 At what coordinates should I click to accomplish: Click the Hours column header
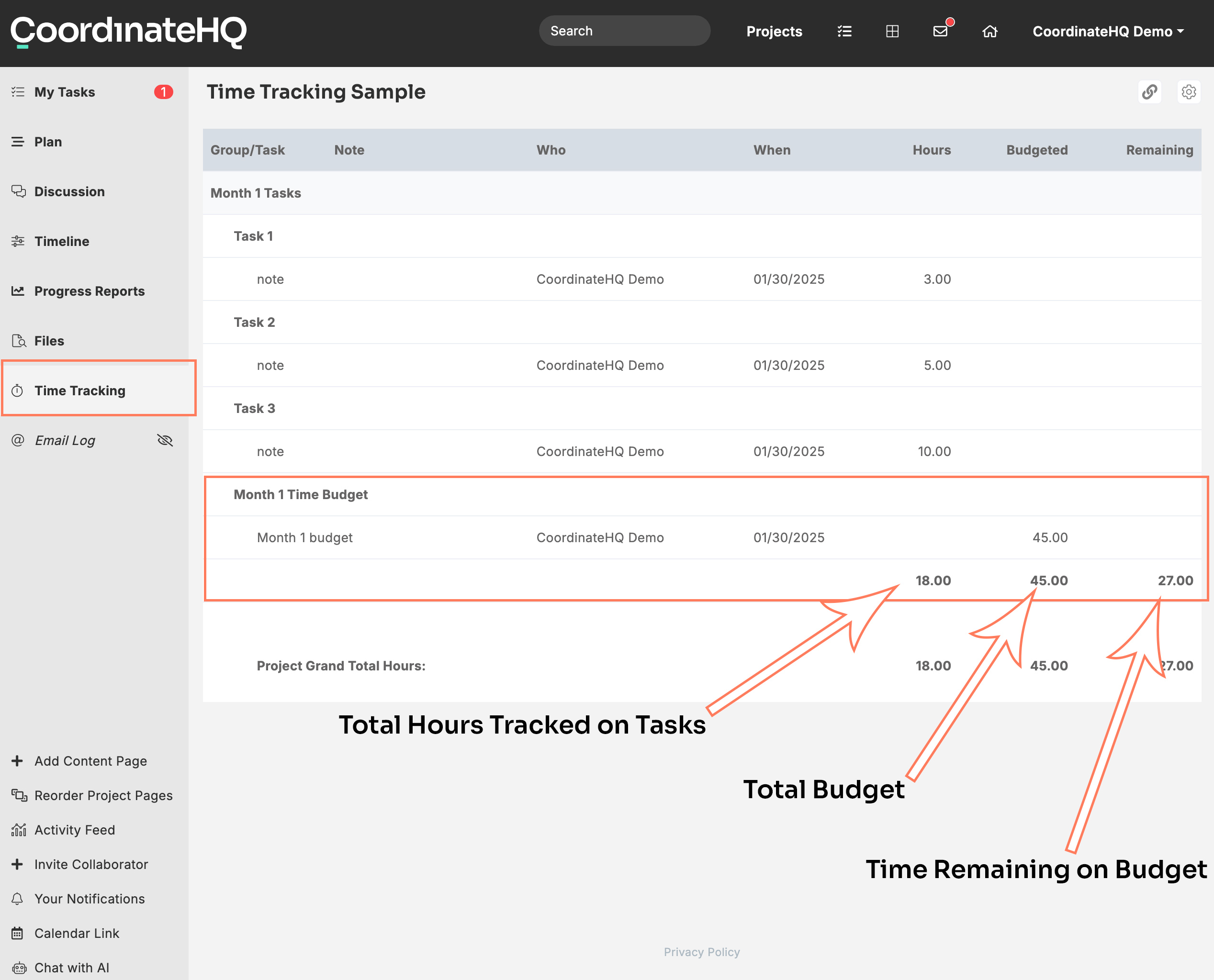click(932, 150)
